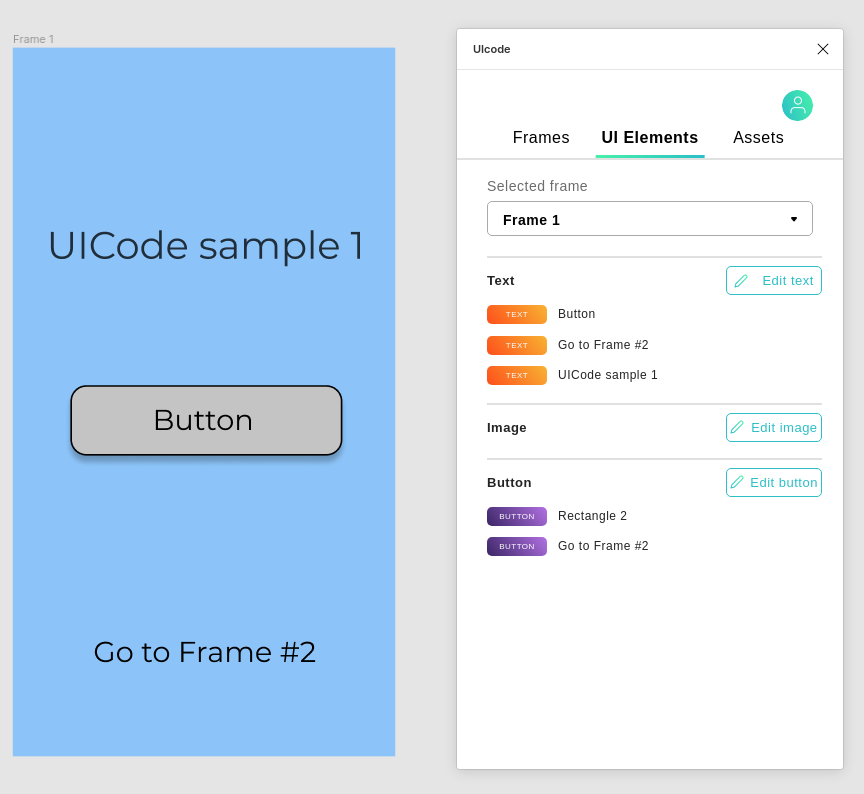Switch to the Frames tab

pyautogui.click(x=541, y=137)
